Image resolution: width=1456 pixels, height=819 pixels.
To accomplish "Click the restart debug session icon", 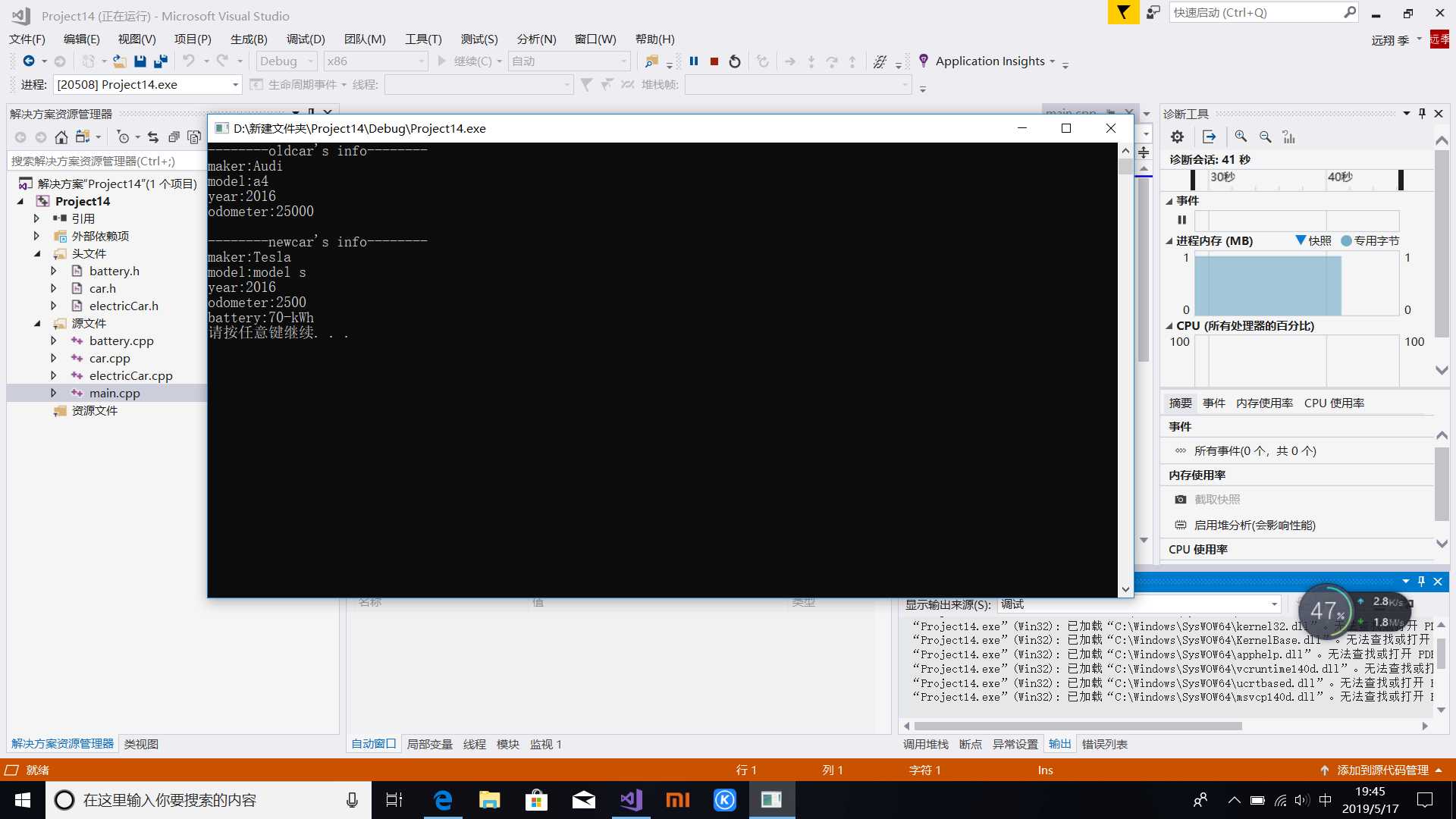I will pos(735,61).
